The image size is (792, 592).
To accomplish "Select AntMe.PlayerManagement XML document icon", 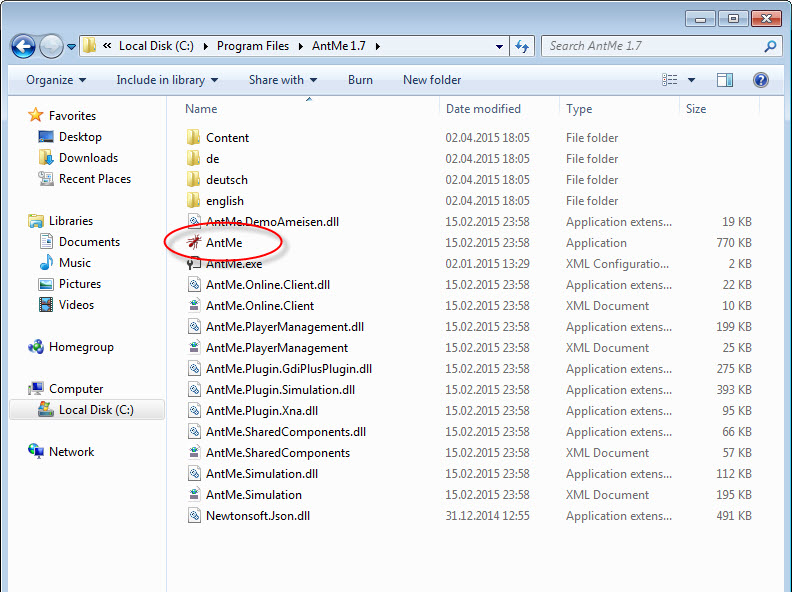I will click(194, 348).
